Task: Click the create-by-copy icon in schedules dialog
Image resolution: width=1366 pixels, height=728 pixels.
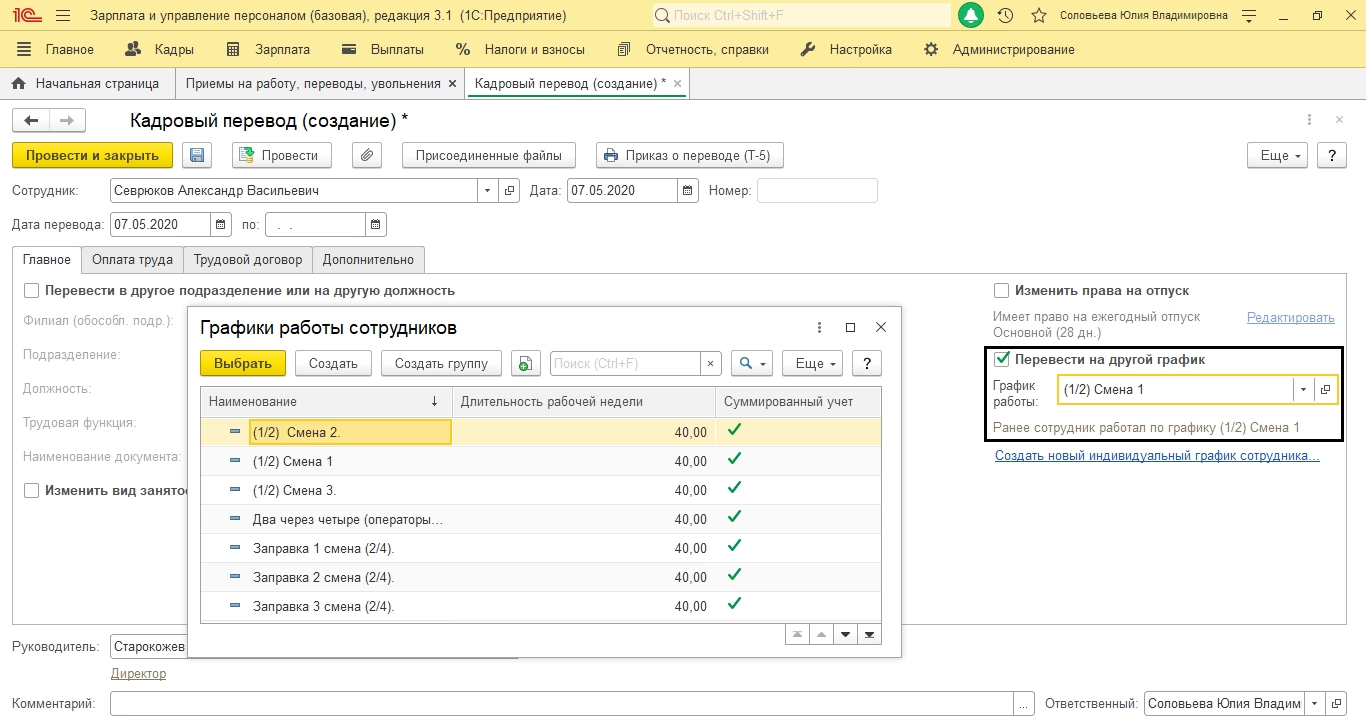Action: point(526,364)
